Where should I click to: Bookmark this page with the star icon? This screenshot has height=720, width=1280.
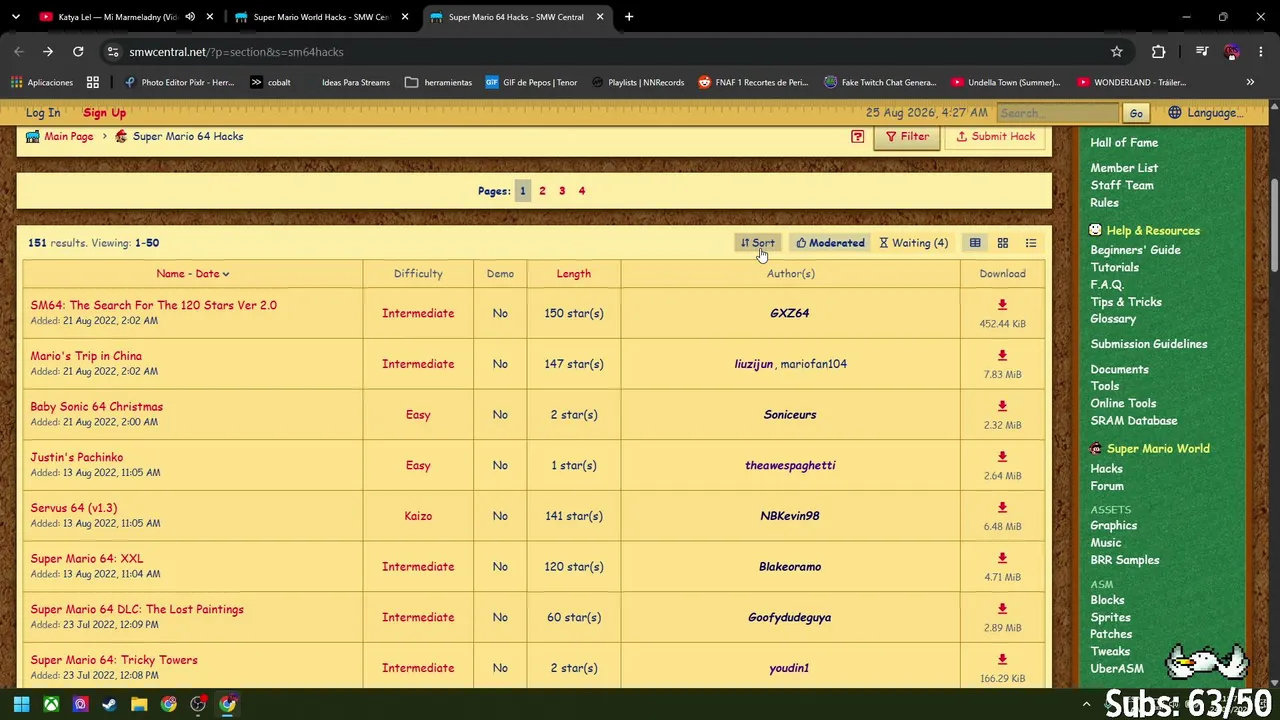1117,52
